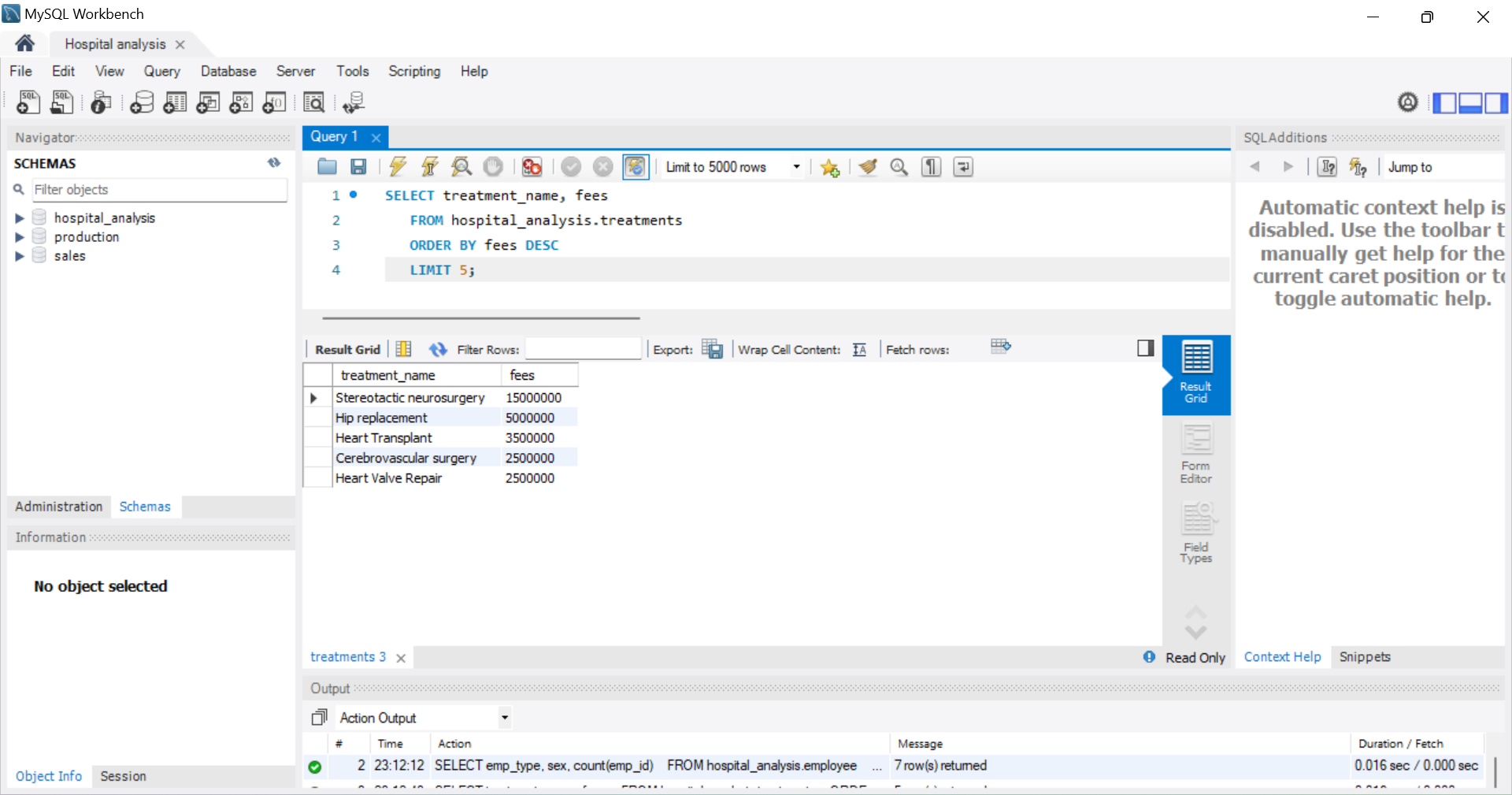The image size is (1512, 795).
Task: Save the script to file icon
Action: pos(358,166)
